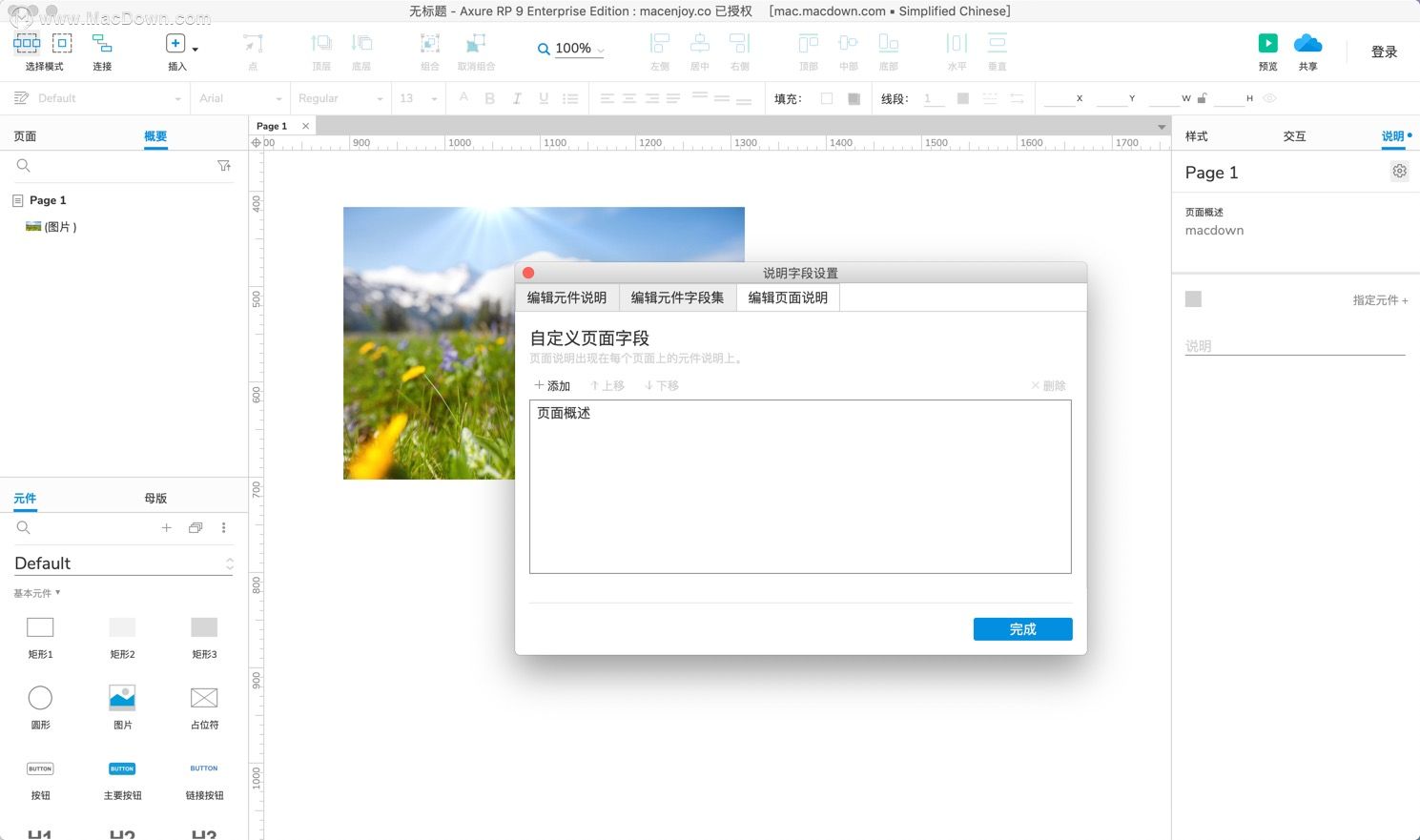
Task: Click the notes settings gear icon
Action: [1399, 172]
